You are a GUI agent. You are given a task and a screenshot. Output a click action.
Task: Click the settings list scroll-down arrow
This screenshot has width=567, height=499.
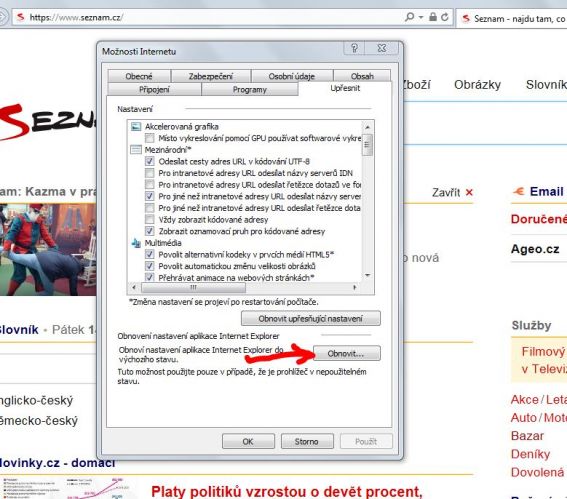pyautogui.click(x=367, y=276)
